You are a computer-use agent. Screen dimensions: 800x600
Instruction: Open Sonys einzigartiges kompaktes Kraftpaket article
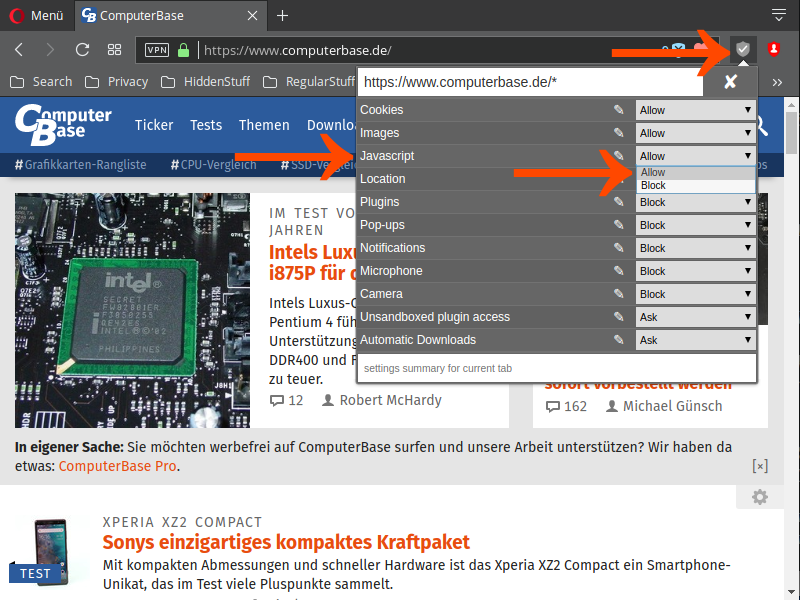[286, 542]
